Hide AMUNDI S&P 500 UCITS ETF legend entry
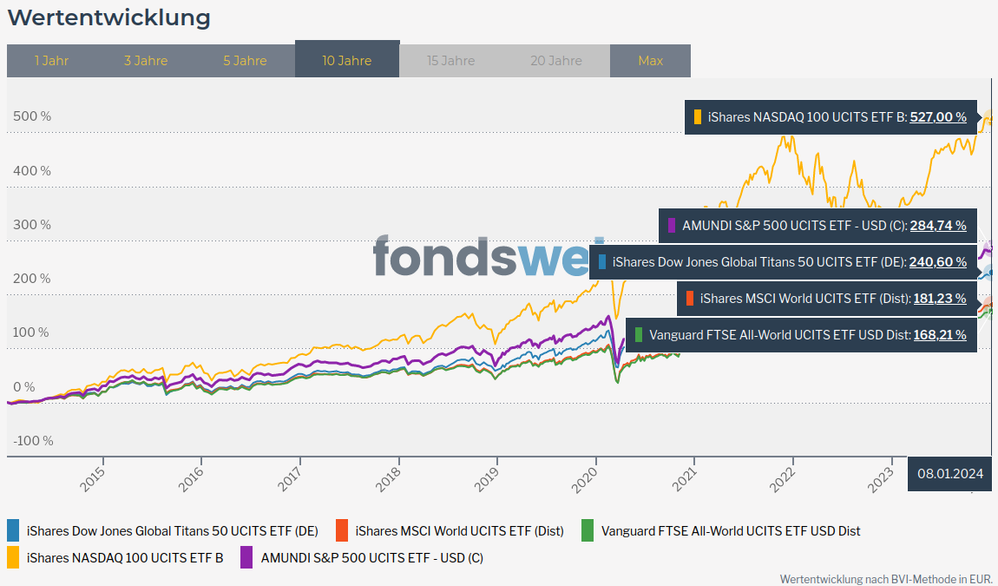Viewport: 998px width, 586px height. coord(371,557)
